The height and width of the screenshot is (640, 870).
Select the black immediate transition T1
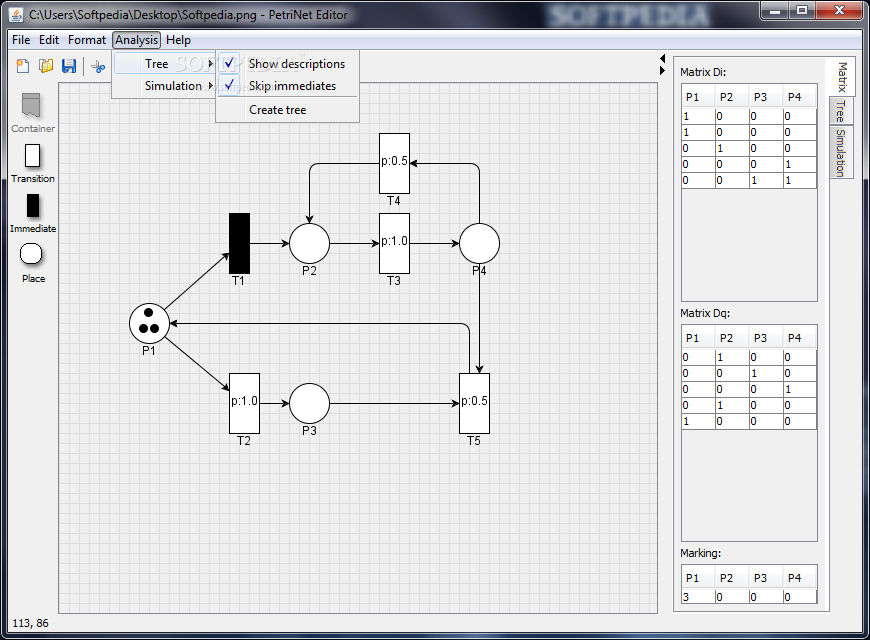pos(239,243)
